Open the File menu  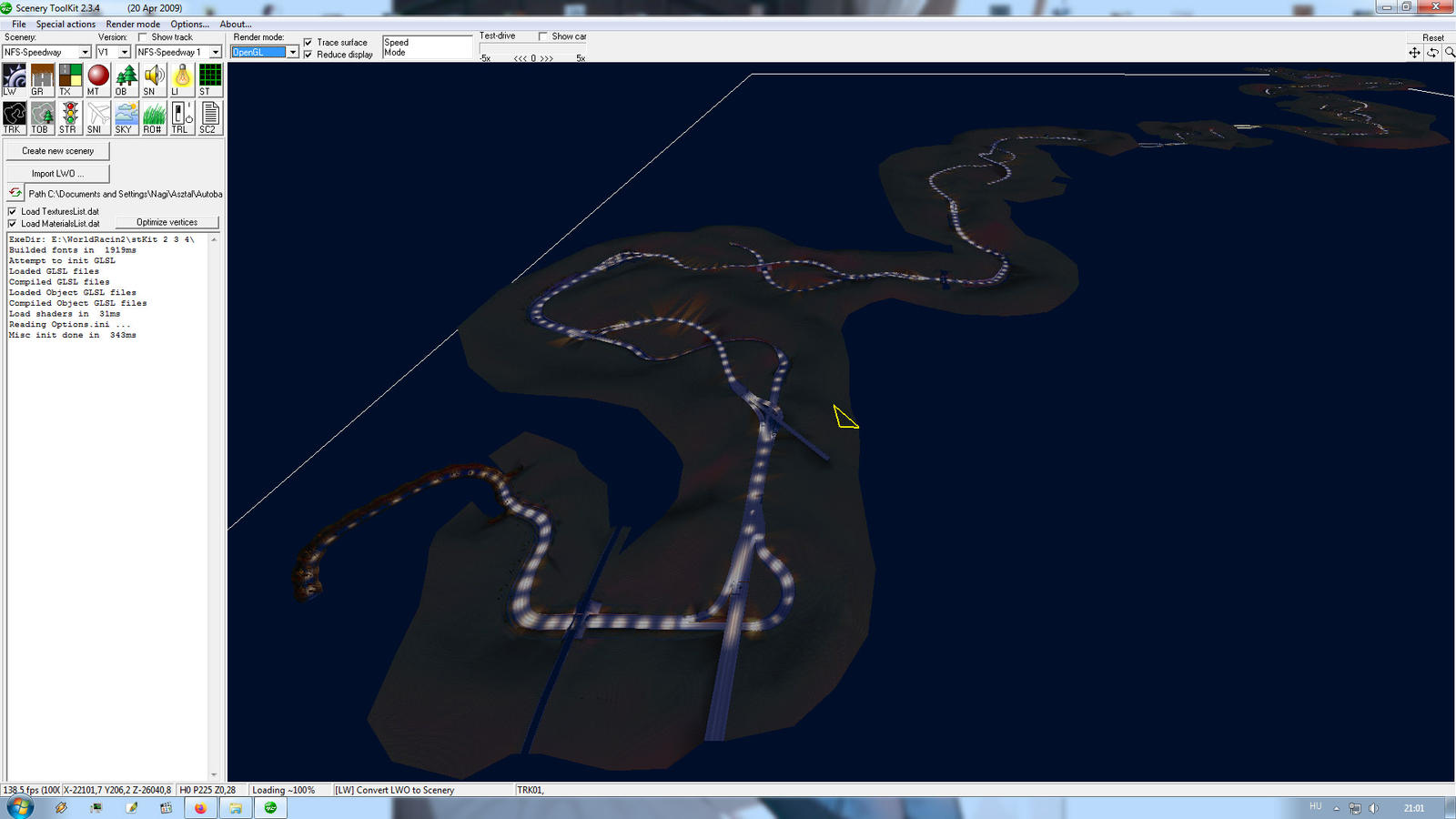(19, 25)
